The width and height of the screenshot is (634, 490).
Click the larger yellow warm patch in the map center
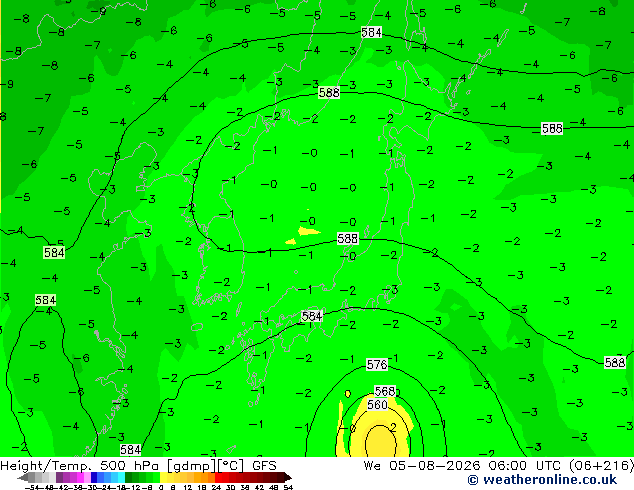point(308,231)
